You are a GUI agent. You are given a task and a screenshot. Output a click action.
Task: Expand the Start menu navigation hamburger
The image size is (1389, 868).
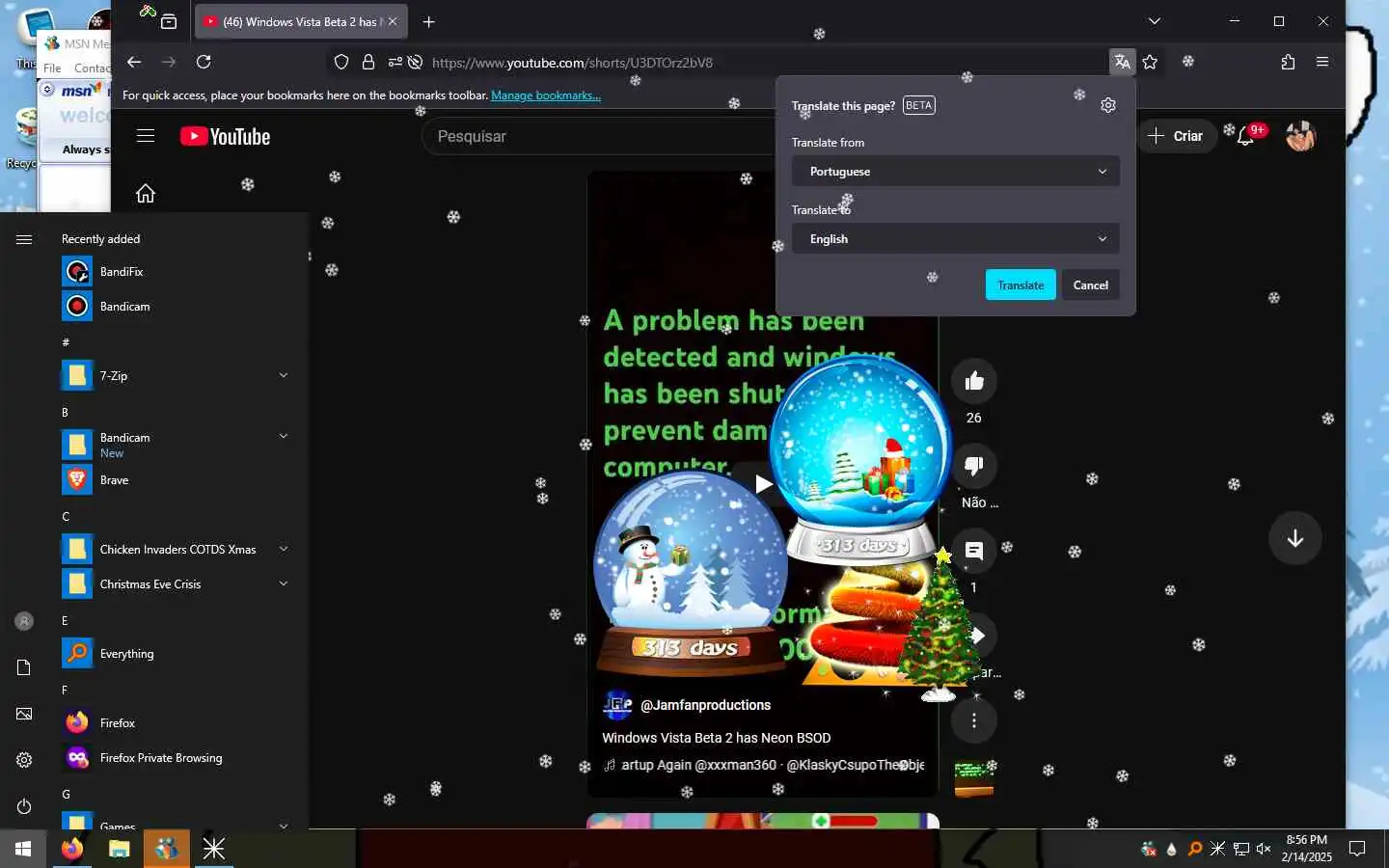tap(24, 239)
